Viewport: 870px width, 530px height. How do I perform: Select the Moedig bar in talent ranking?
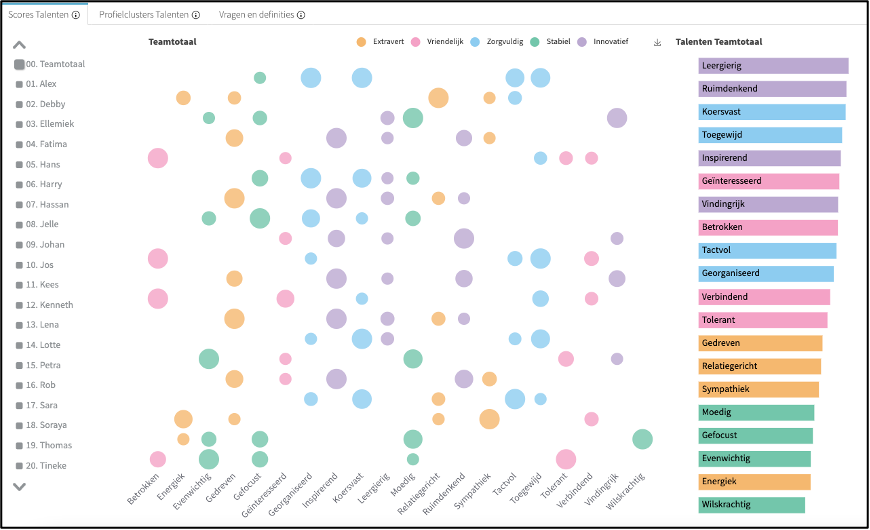[756, 412]
